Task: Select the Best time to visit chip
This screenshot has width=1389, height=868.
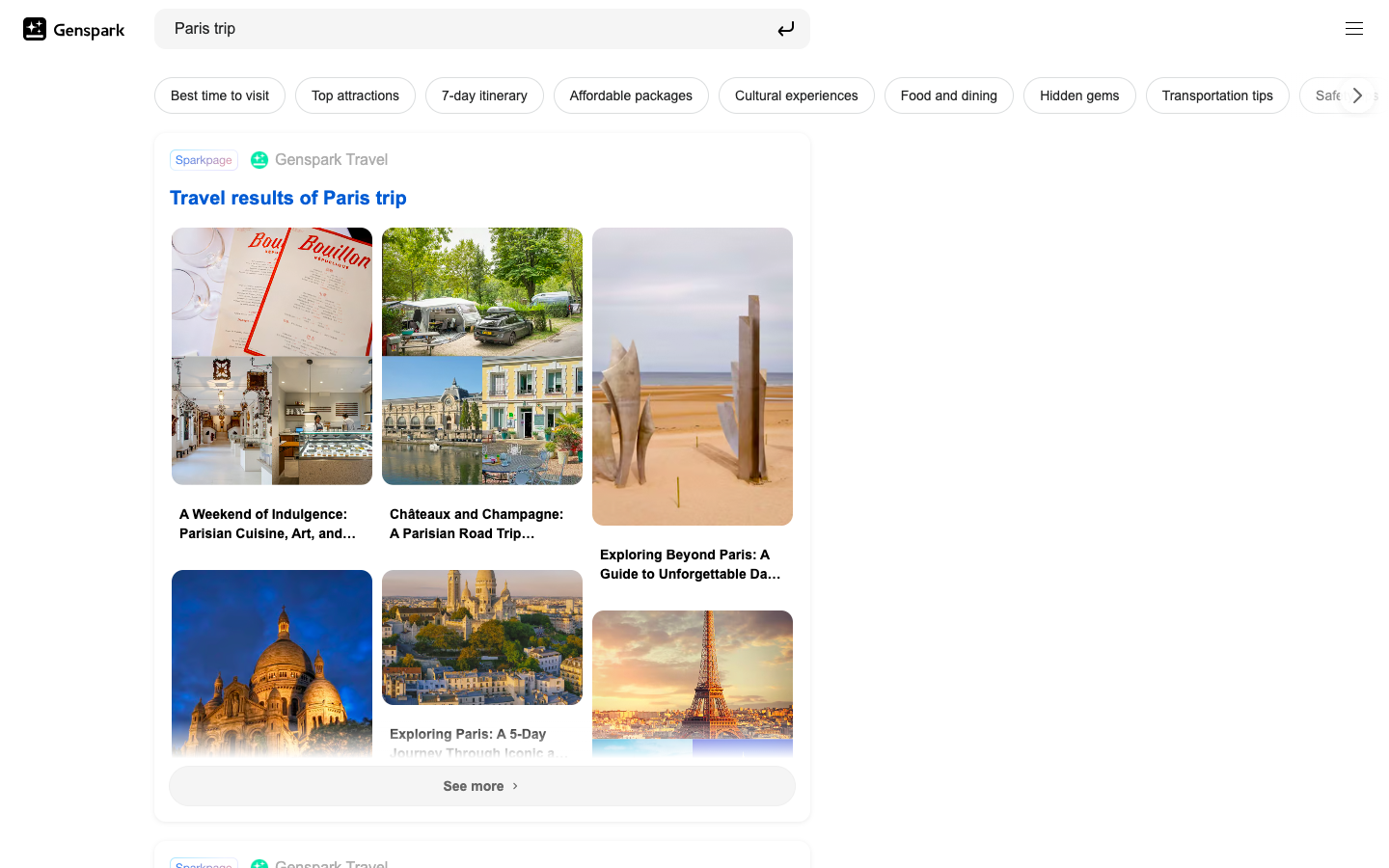Action: point(220,95)
